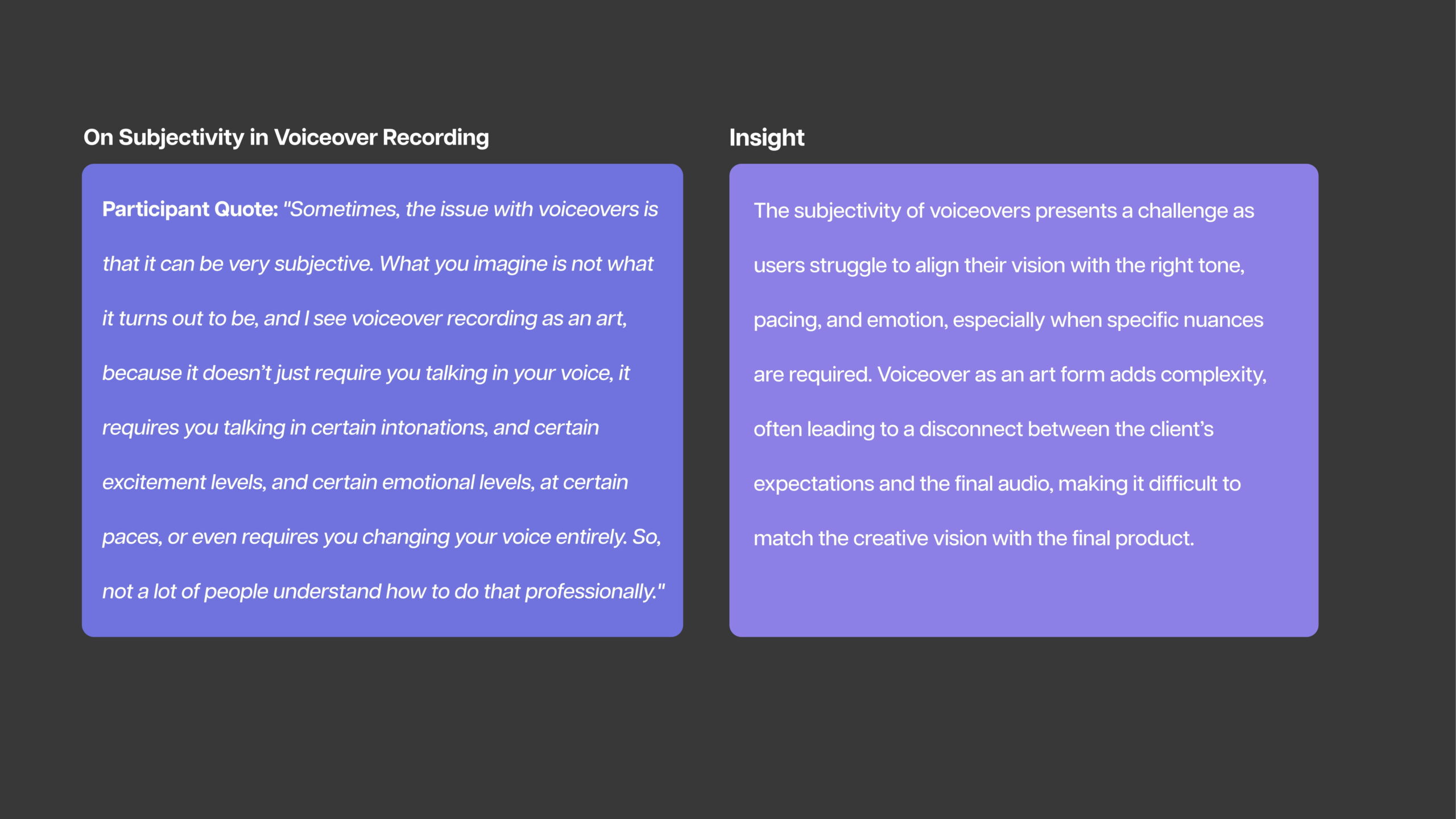1456x819 pixels.
Task: Click the line 'not a lot of people understand'
Action: (x=383, y=591)
